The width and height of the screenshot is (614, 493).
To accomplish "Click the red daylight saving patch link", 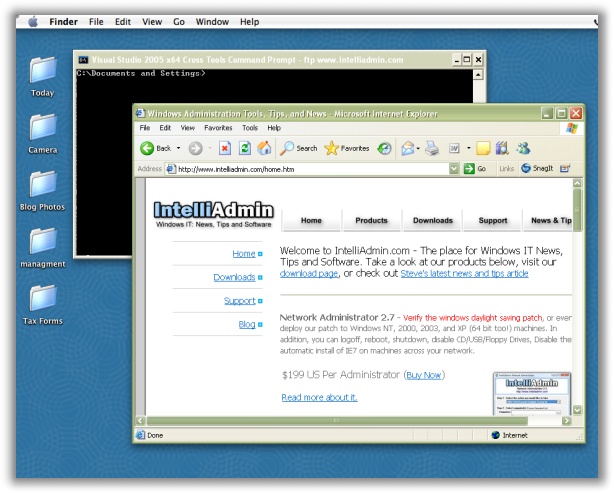I will pyautogui.click(x=473, y=318).
